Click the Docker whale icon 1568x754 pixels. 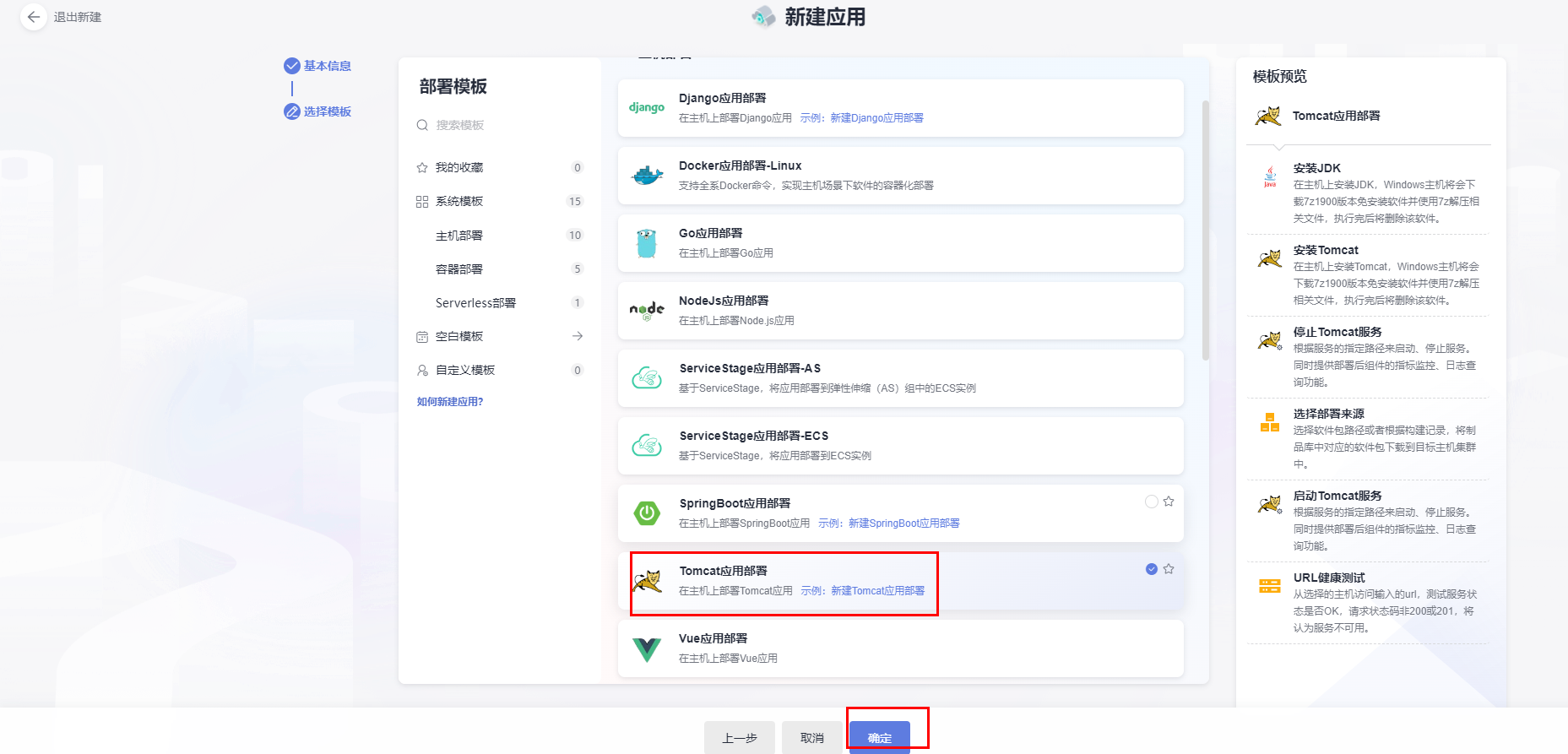(647, 176)
